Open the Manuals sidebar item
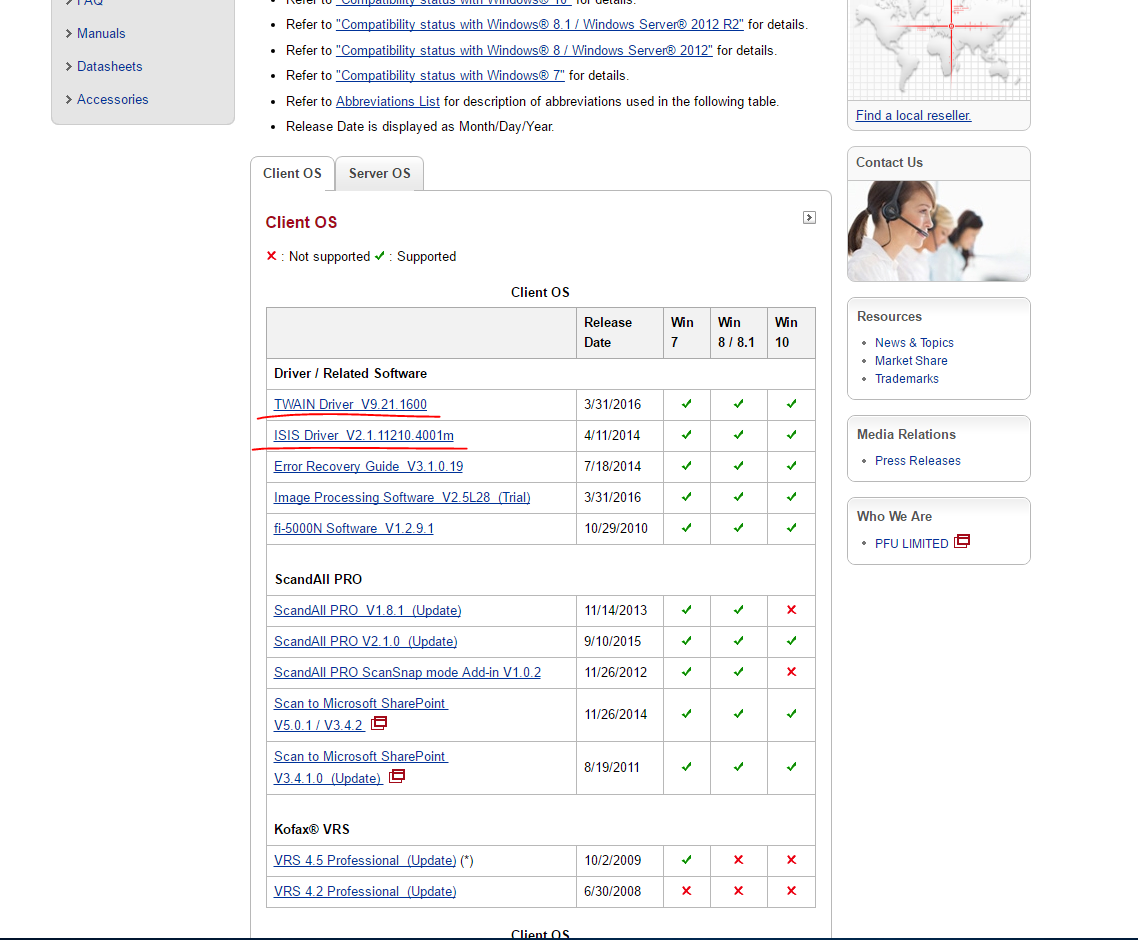 pyautogui.click(x=101, y=33)
